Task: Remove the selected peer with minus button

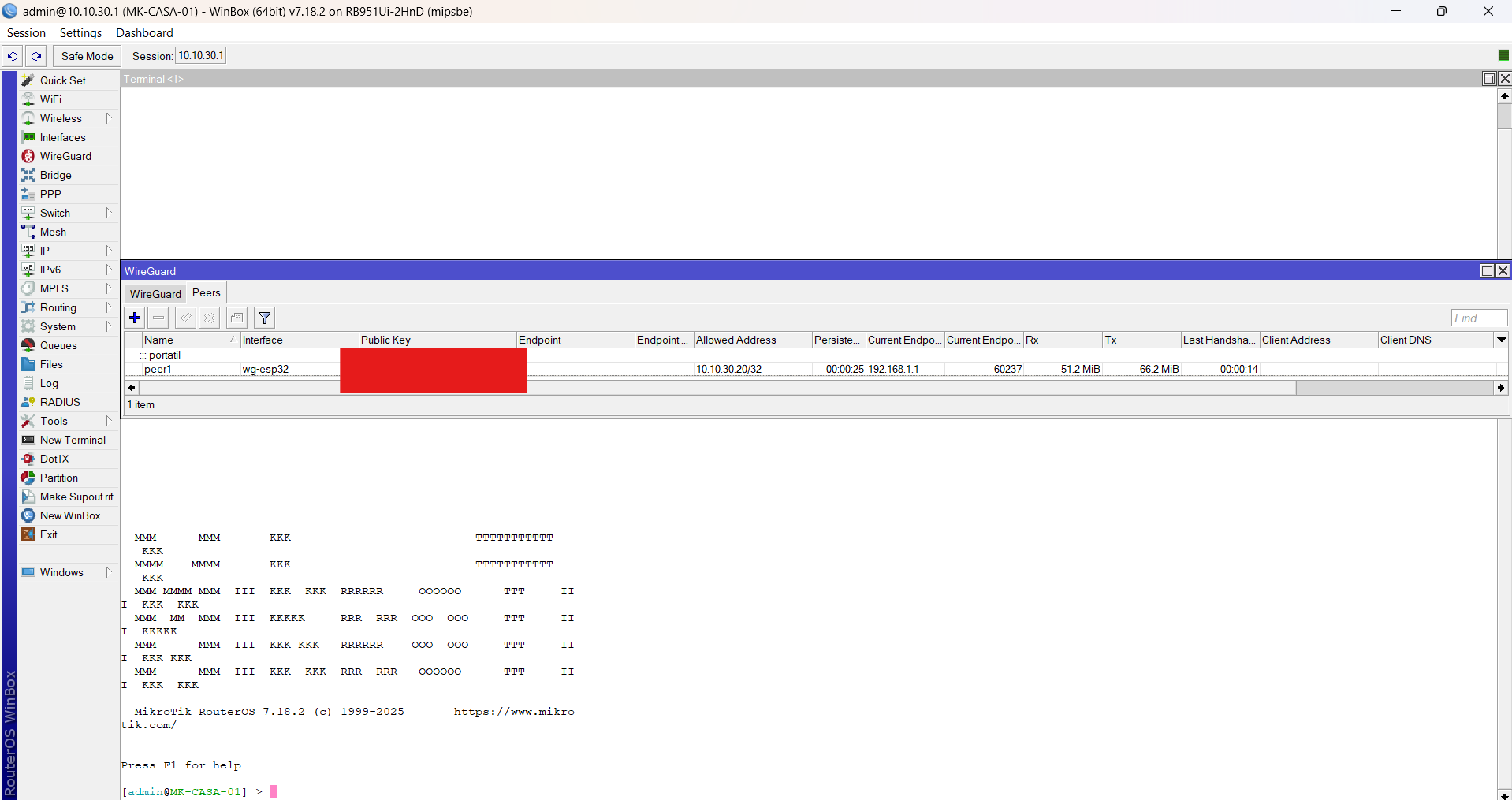Action: click(x=158, y=318)
